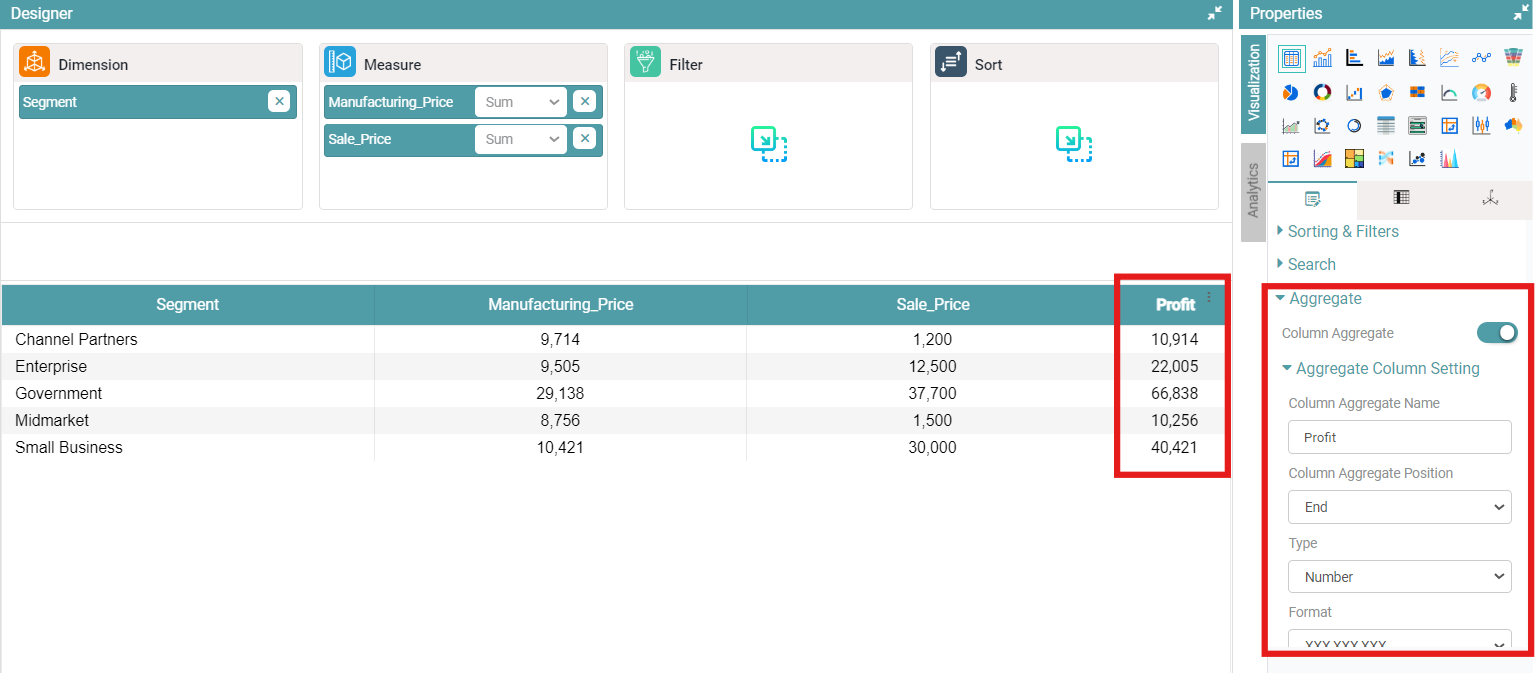Select the thermometer chart icon
The width and height of the screenshot is (1535, 673).
[1513, 93]
